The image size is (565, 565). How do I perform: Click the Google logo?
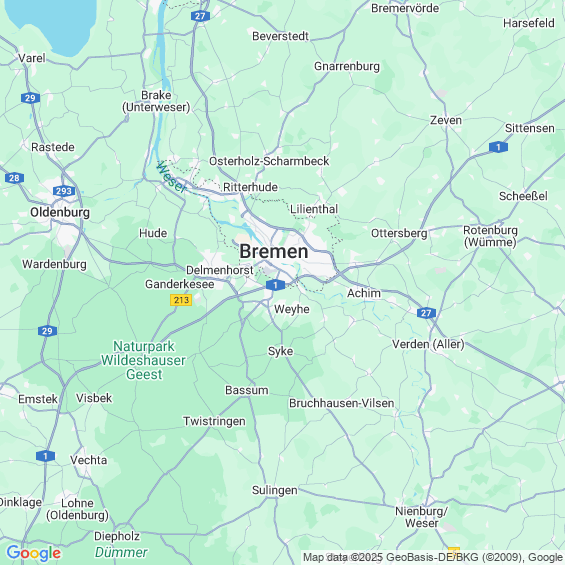click(34, 553)
